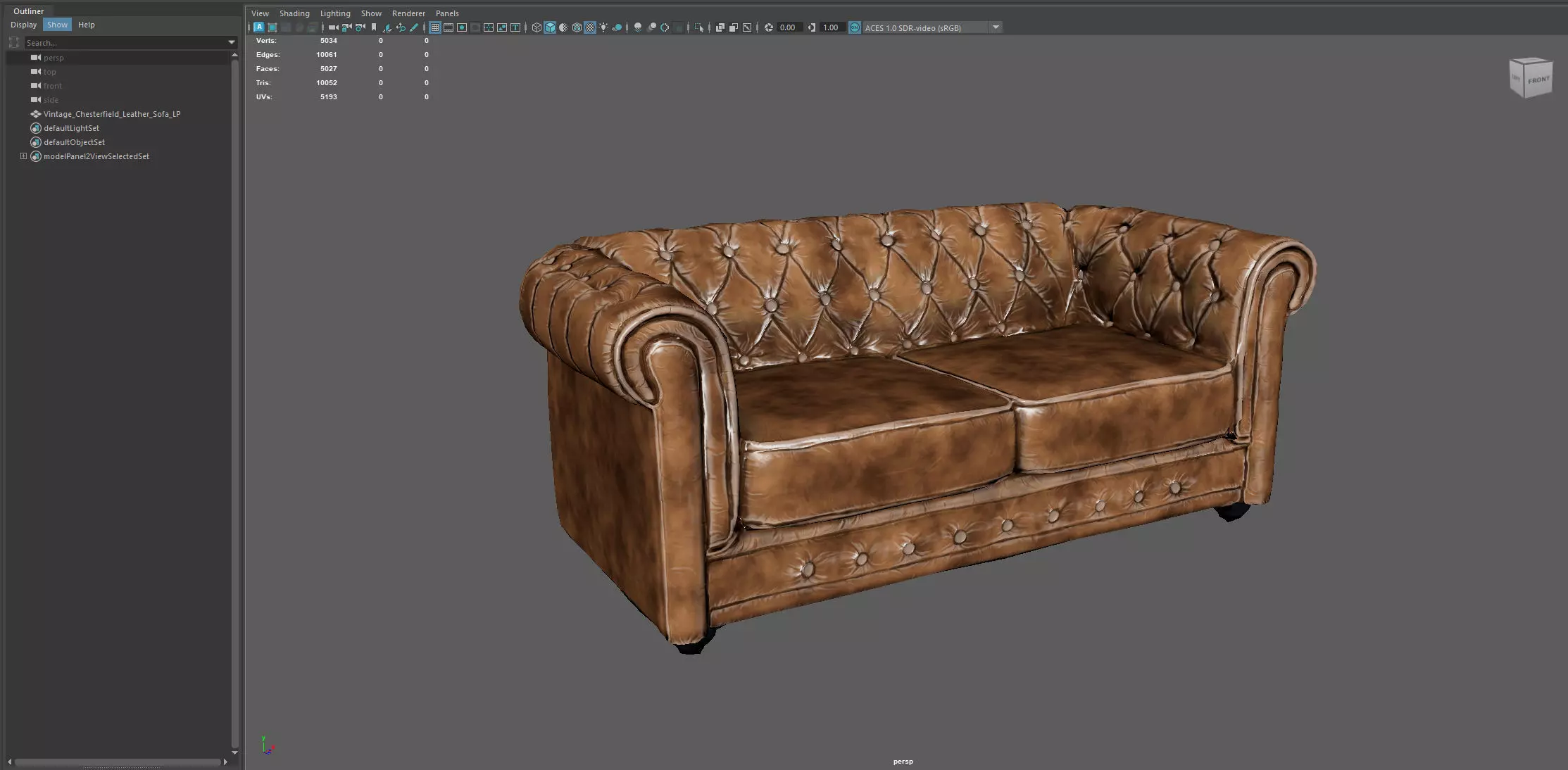Select the defaultLightSet item
1568x770 pixels.
click(71, 128)
